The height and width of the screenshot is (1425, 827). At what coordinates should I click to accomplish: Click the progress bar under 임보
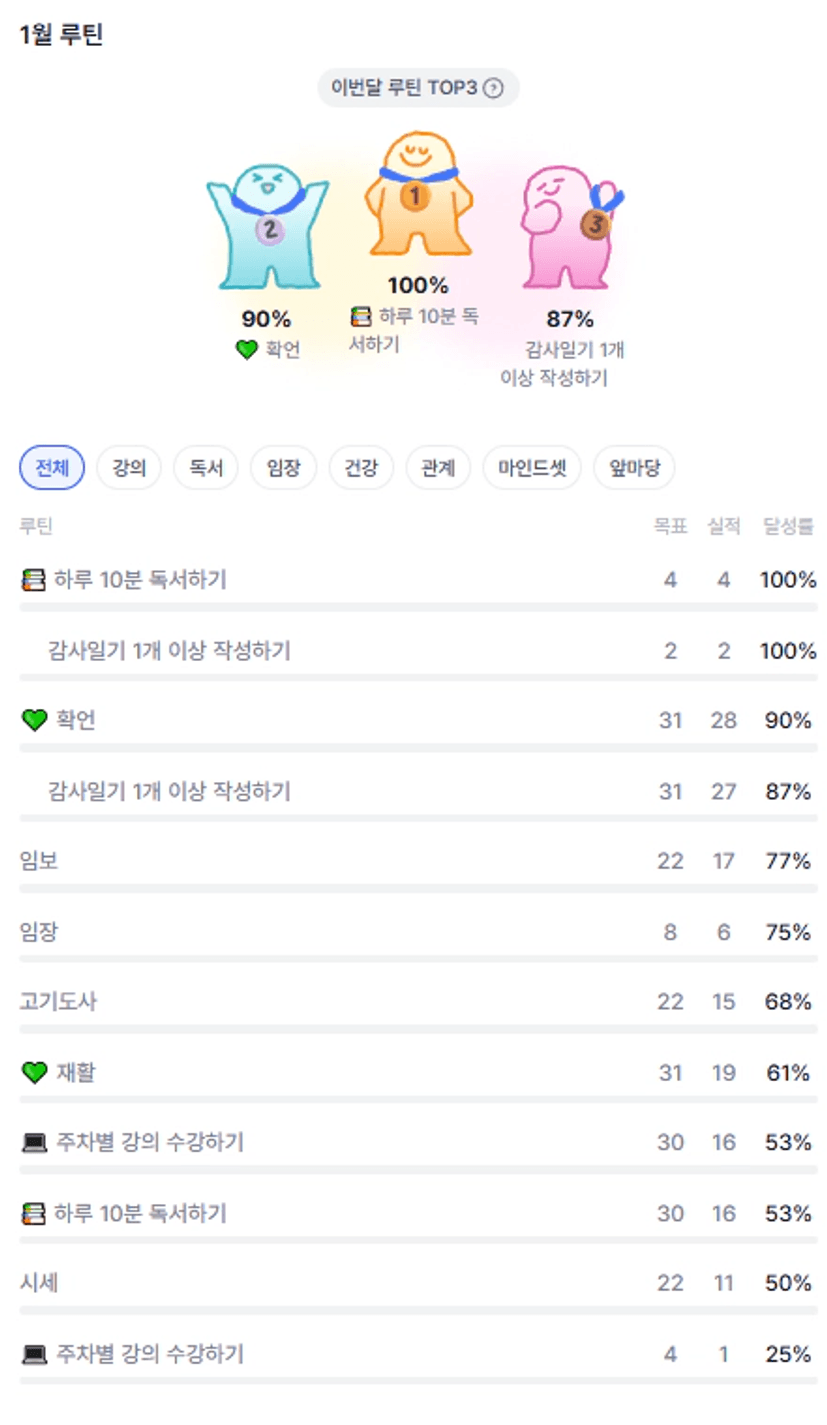(418, 888)
